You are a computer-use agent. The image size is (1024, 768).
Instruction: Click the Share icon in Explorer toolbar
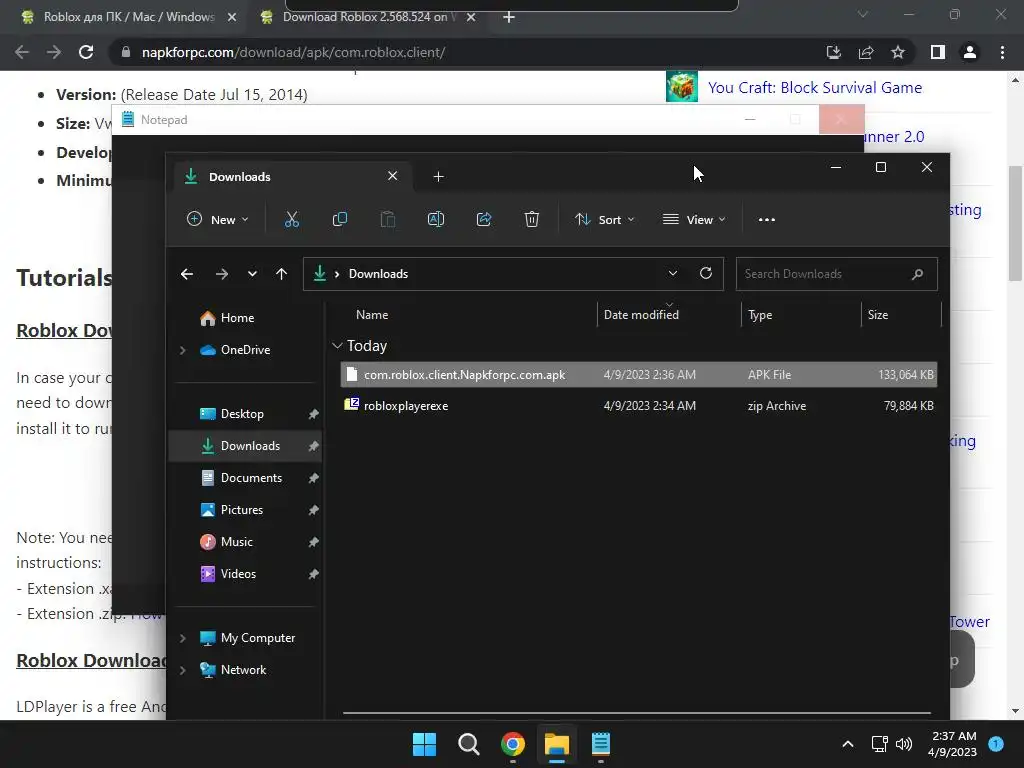pos(484,219)
